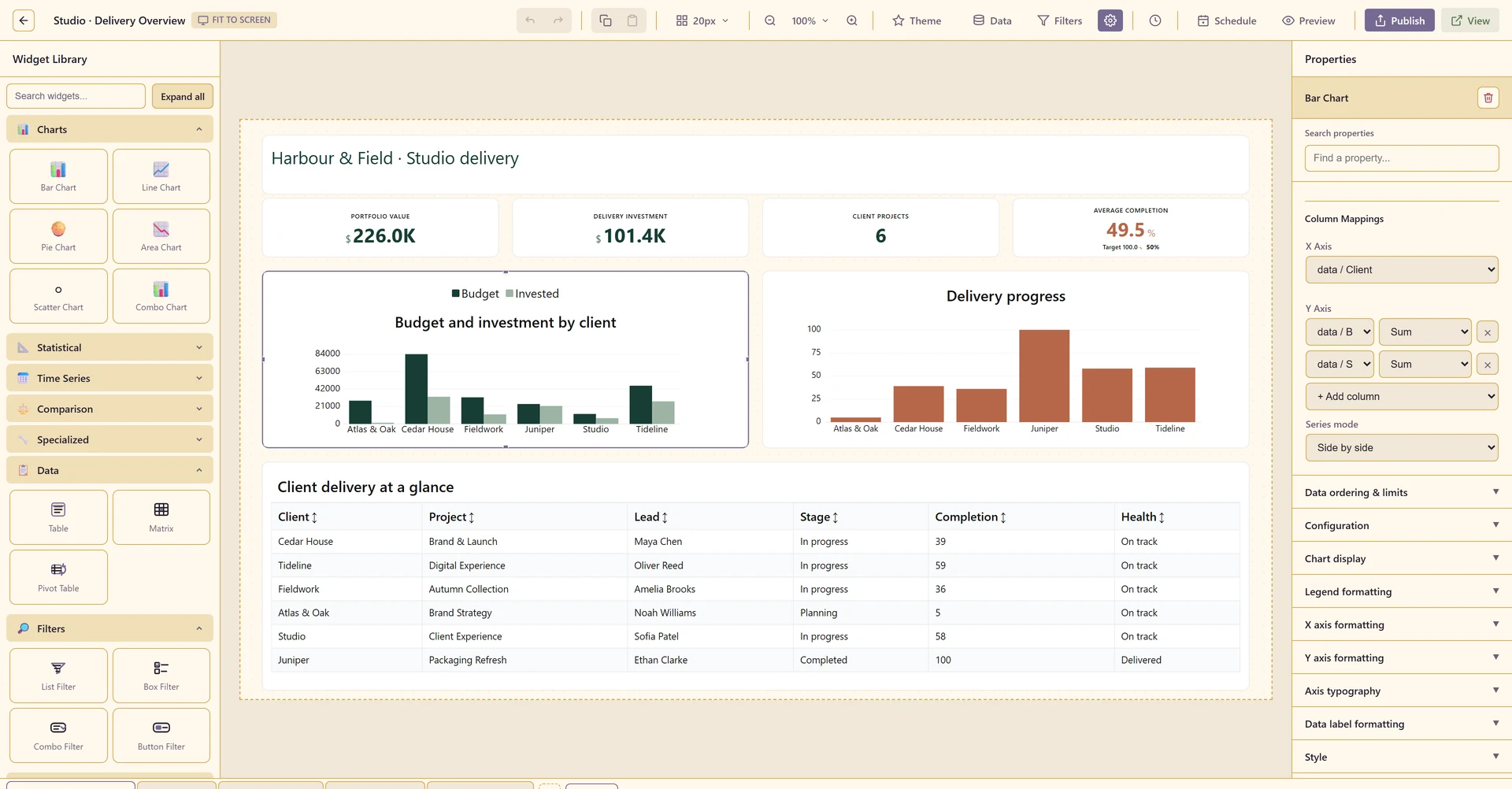Add a Bar Chart widget from library
Screen dimensions: 1512x789
tap(58, 176)
